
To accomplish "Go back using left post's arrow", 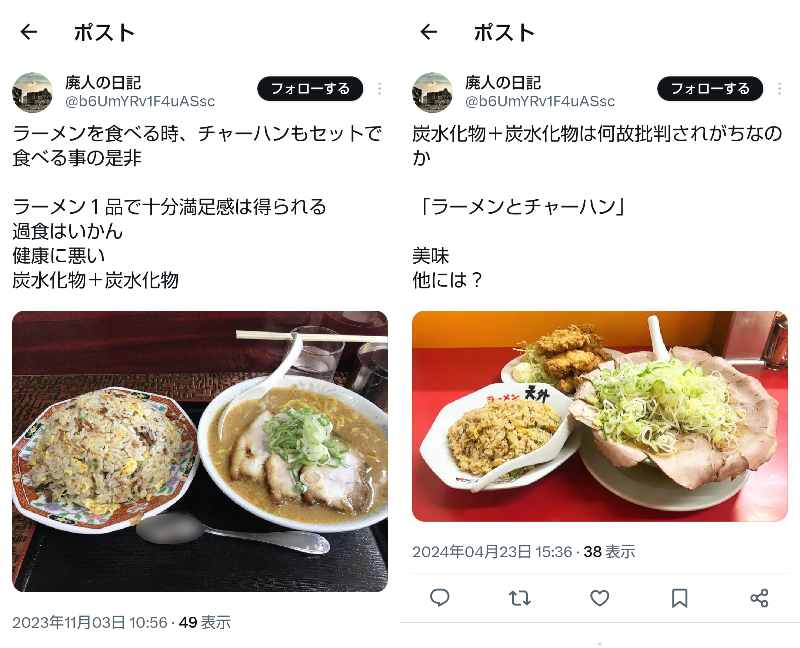I will point(29,32).
